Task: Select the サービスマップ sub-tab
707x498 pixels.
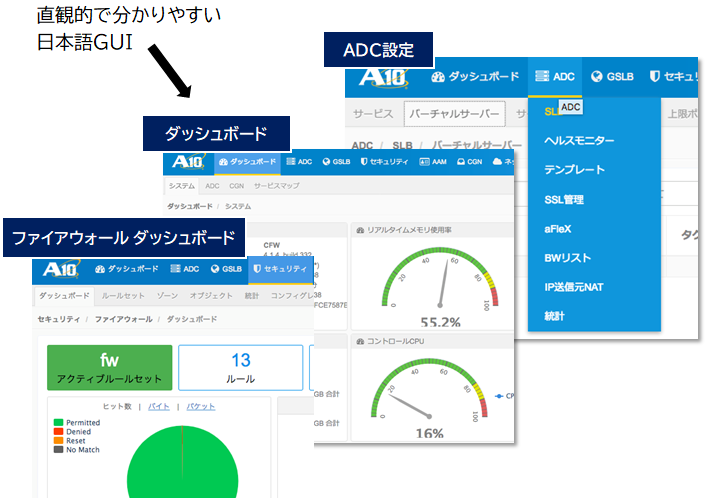Action: tap(276, 186)
